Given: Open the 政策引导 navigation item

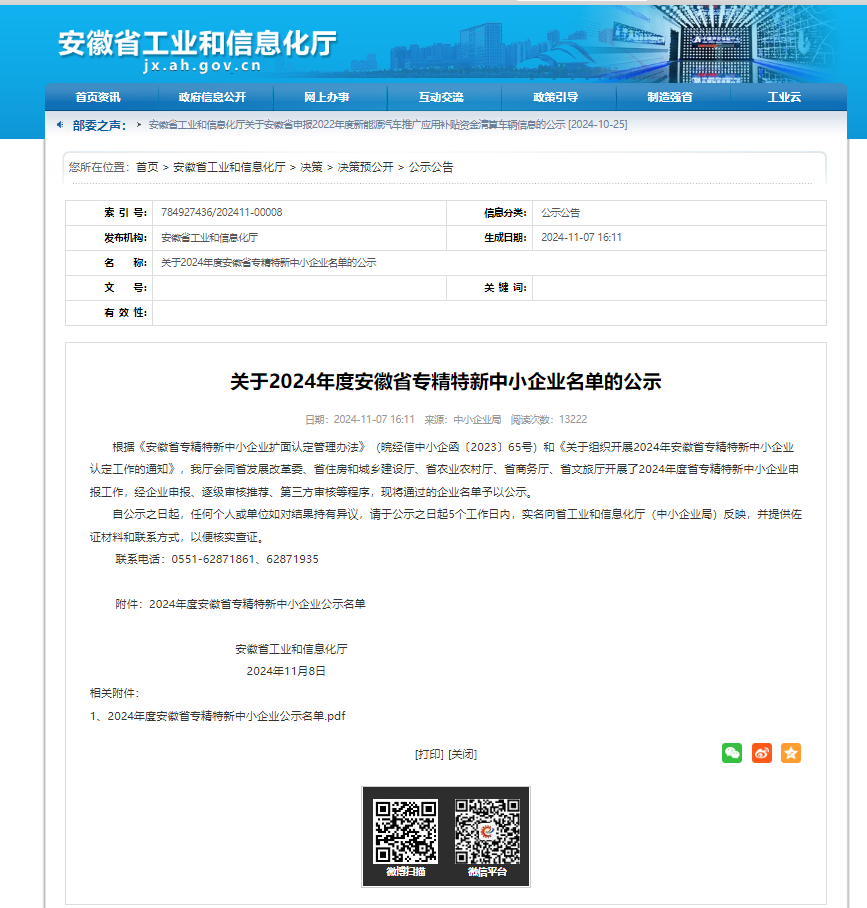Looking at the screenshot, I should tap(556, 97).
